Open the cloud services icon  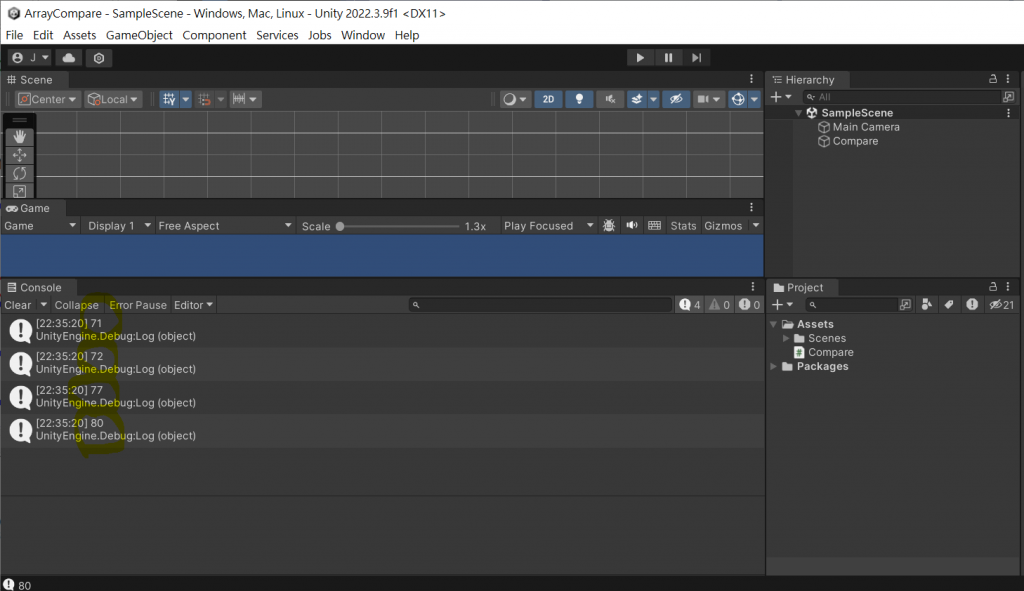point(69,57)
